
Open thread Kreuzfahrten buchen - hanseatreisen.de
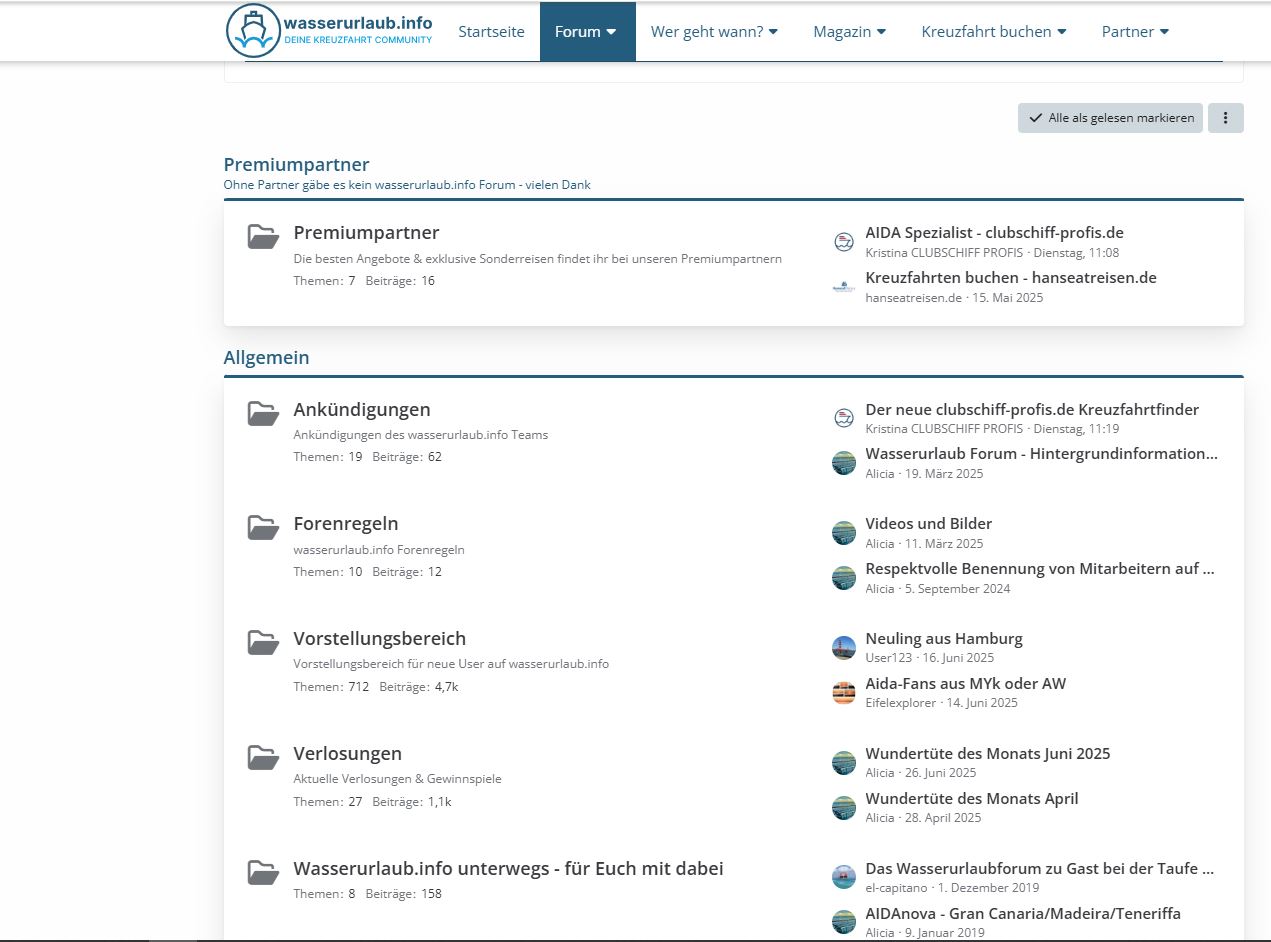coord(1011,277)
